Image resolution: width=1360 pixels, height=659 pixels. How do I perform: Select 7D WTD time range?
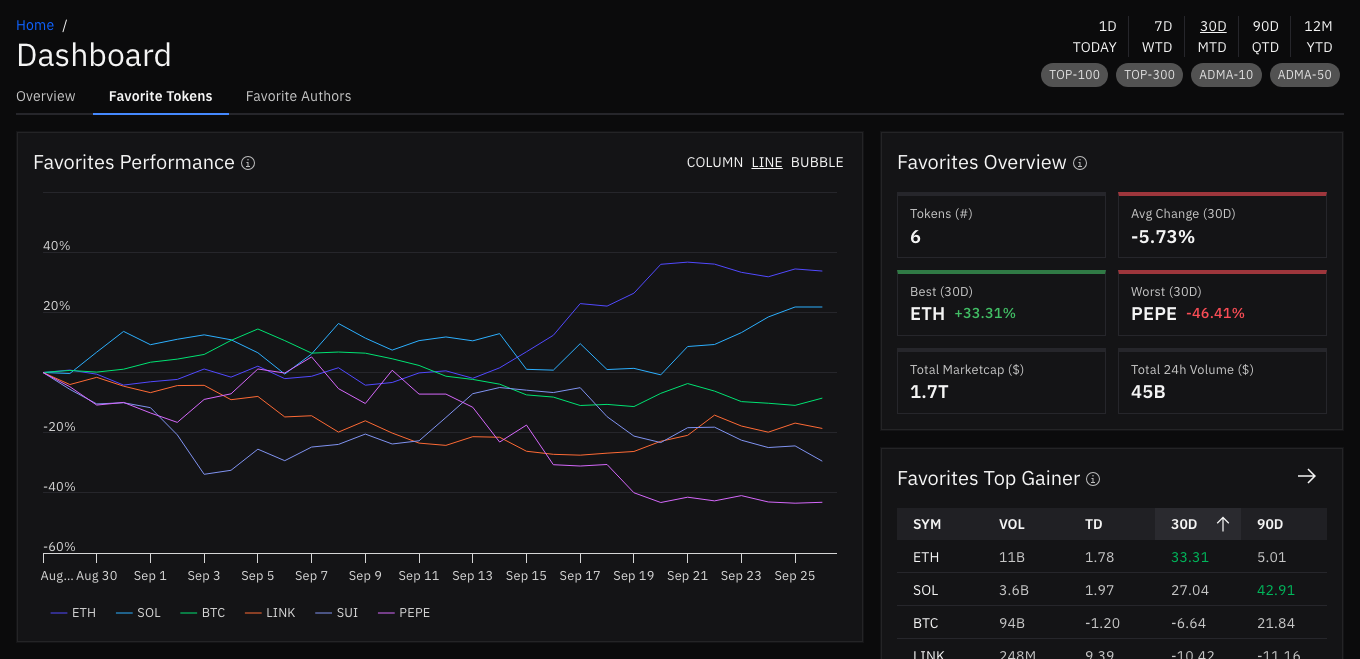pyautogui.click(x=1157, y=36)
